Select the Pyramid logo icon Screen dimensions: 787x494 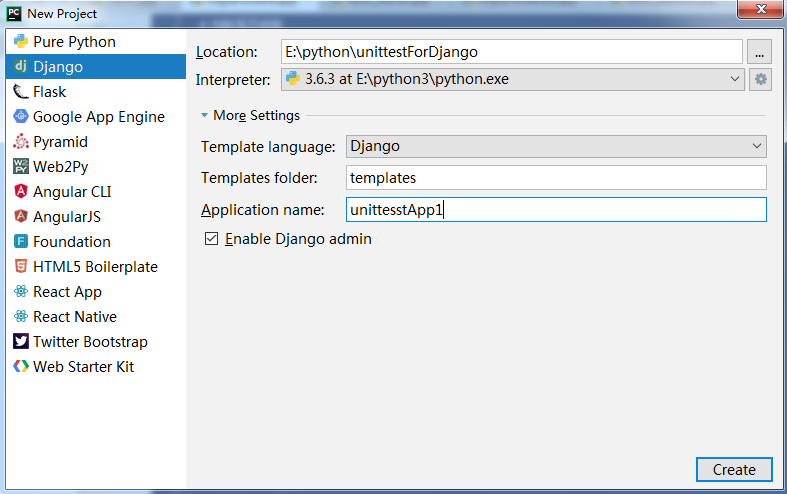[x=21, y=142]
